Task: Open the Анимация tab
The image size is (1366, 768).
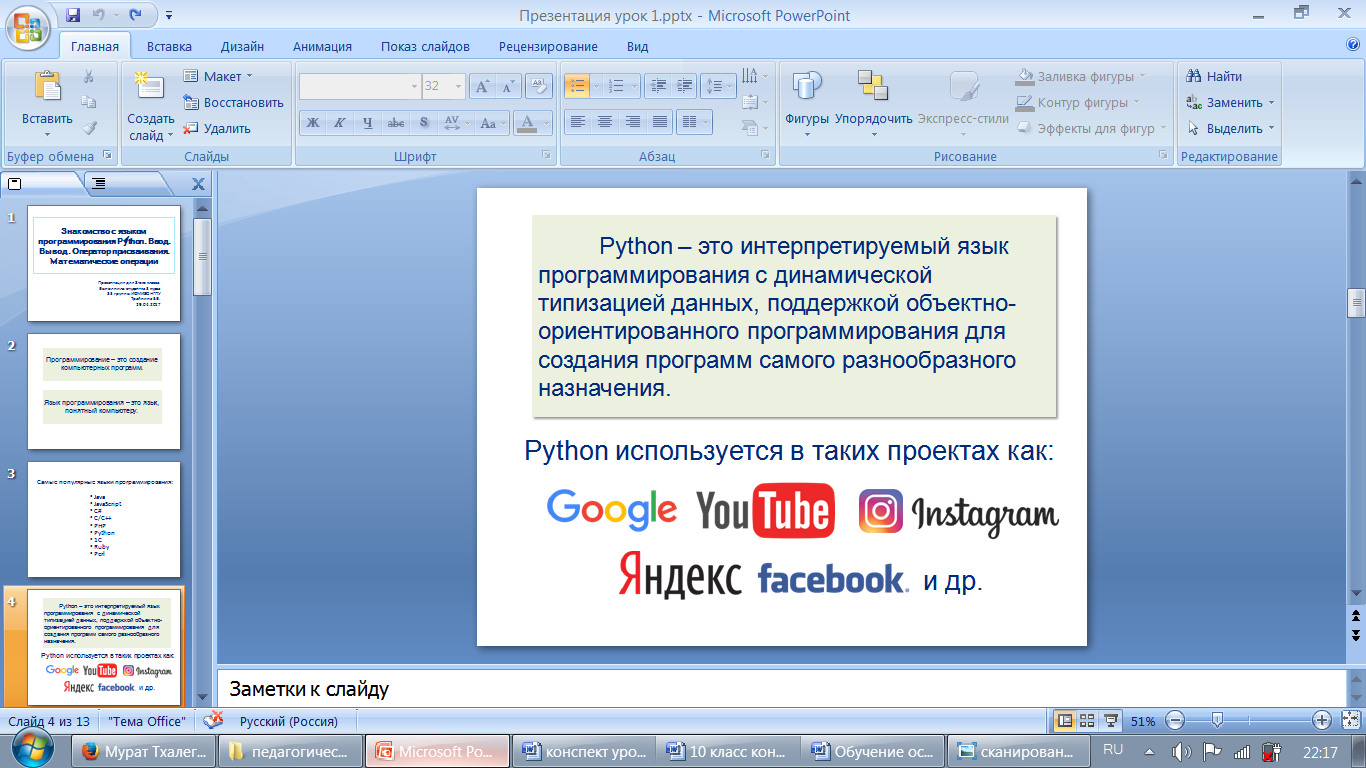Action: [x=322, y=46]
